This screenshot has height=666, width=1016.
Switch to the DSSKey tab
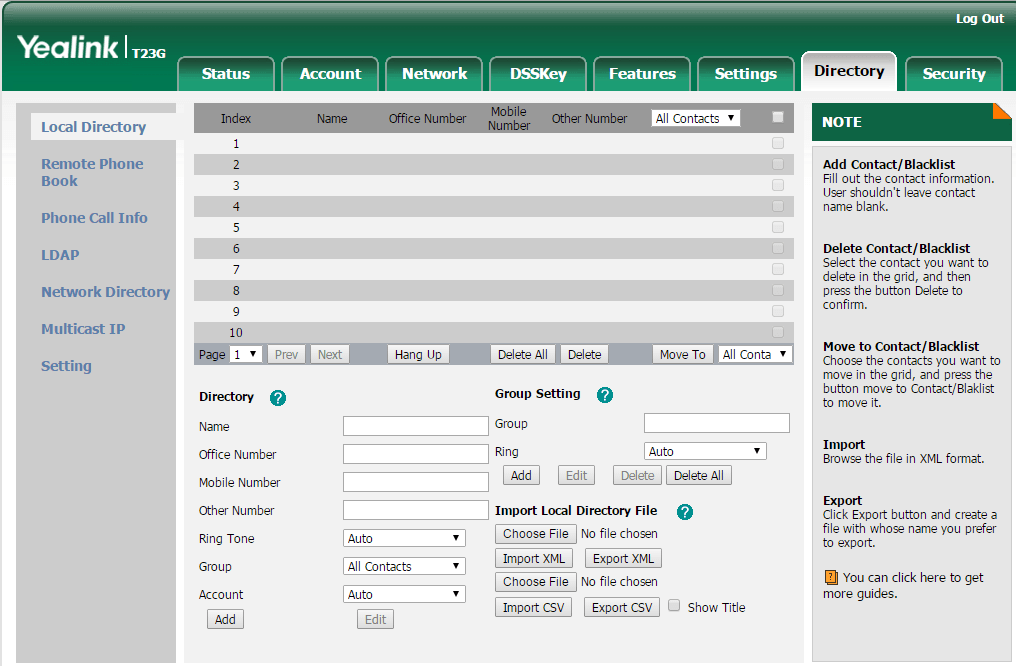pyautogui.click(x=538, y=73)
